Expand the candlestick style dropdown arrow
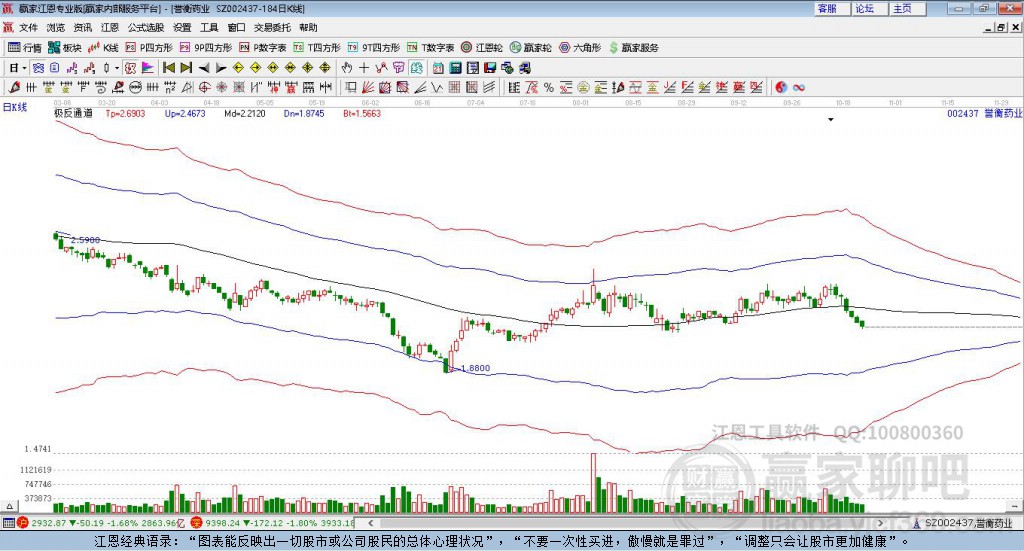The image size is (1024, 551). (117, 68)
